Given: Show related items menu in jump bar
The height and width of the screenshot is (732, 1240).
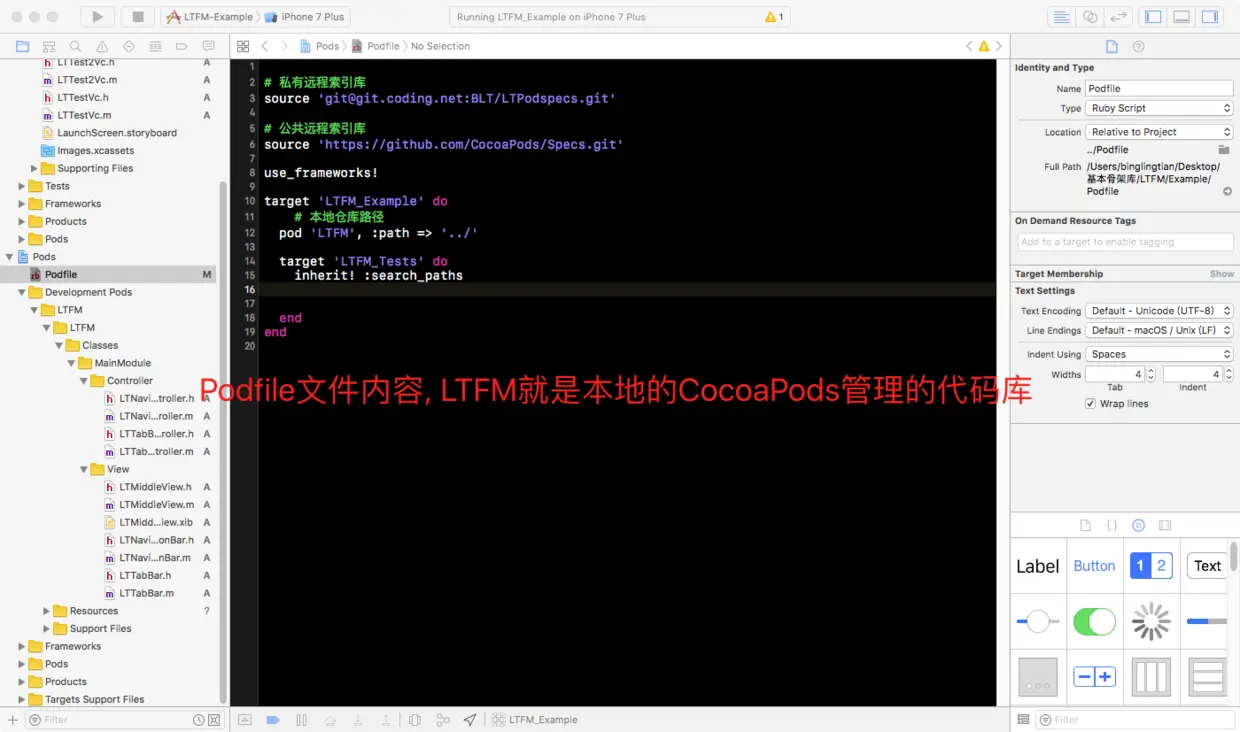Looking at the screenshot, I should [242, 46].
